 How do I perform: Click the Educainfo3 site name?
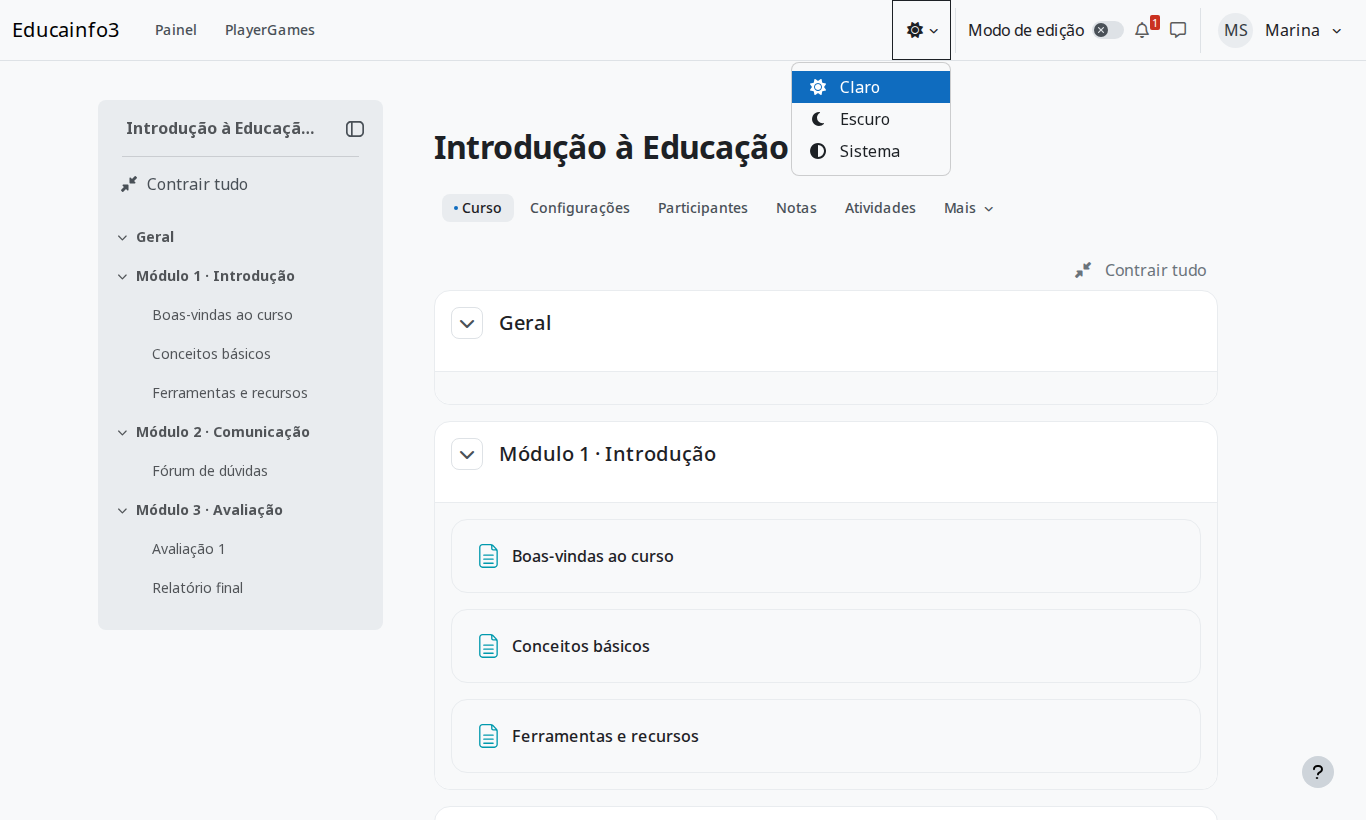66,30
